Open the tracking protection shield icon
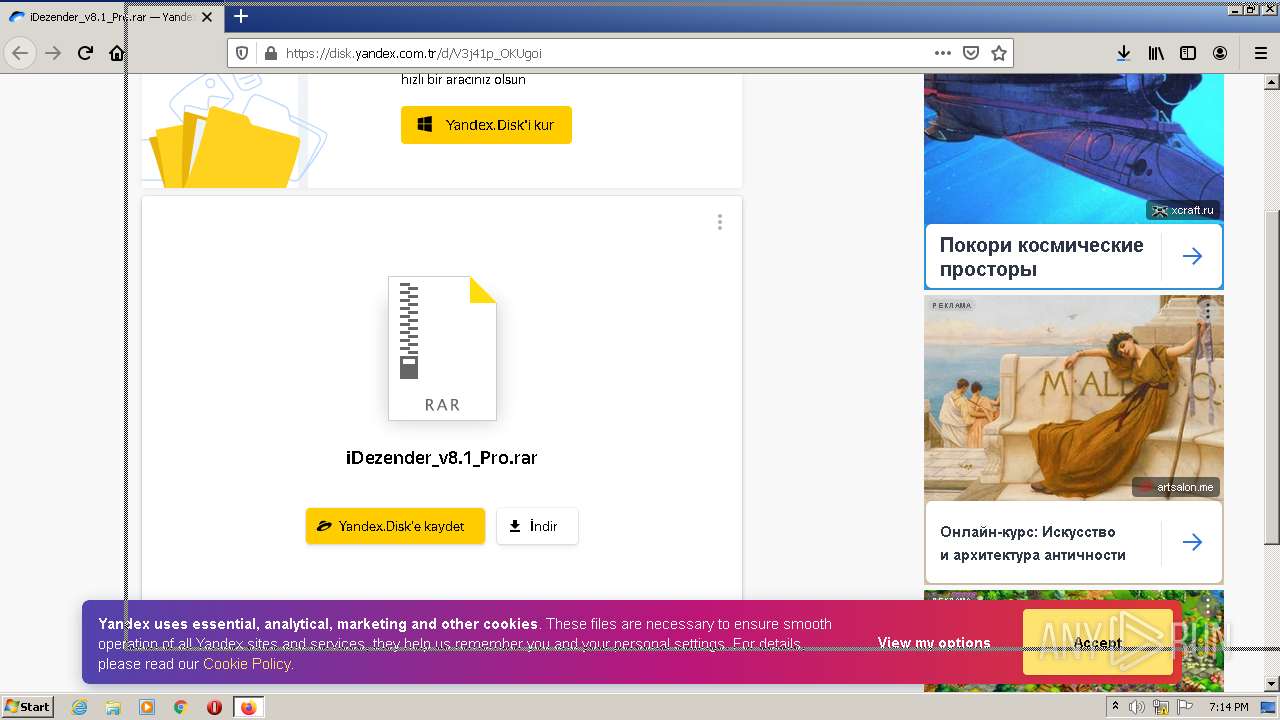Screen dimensions: 1280x720 241,53
